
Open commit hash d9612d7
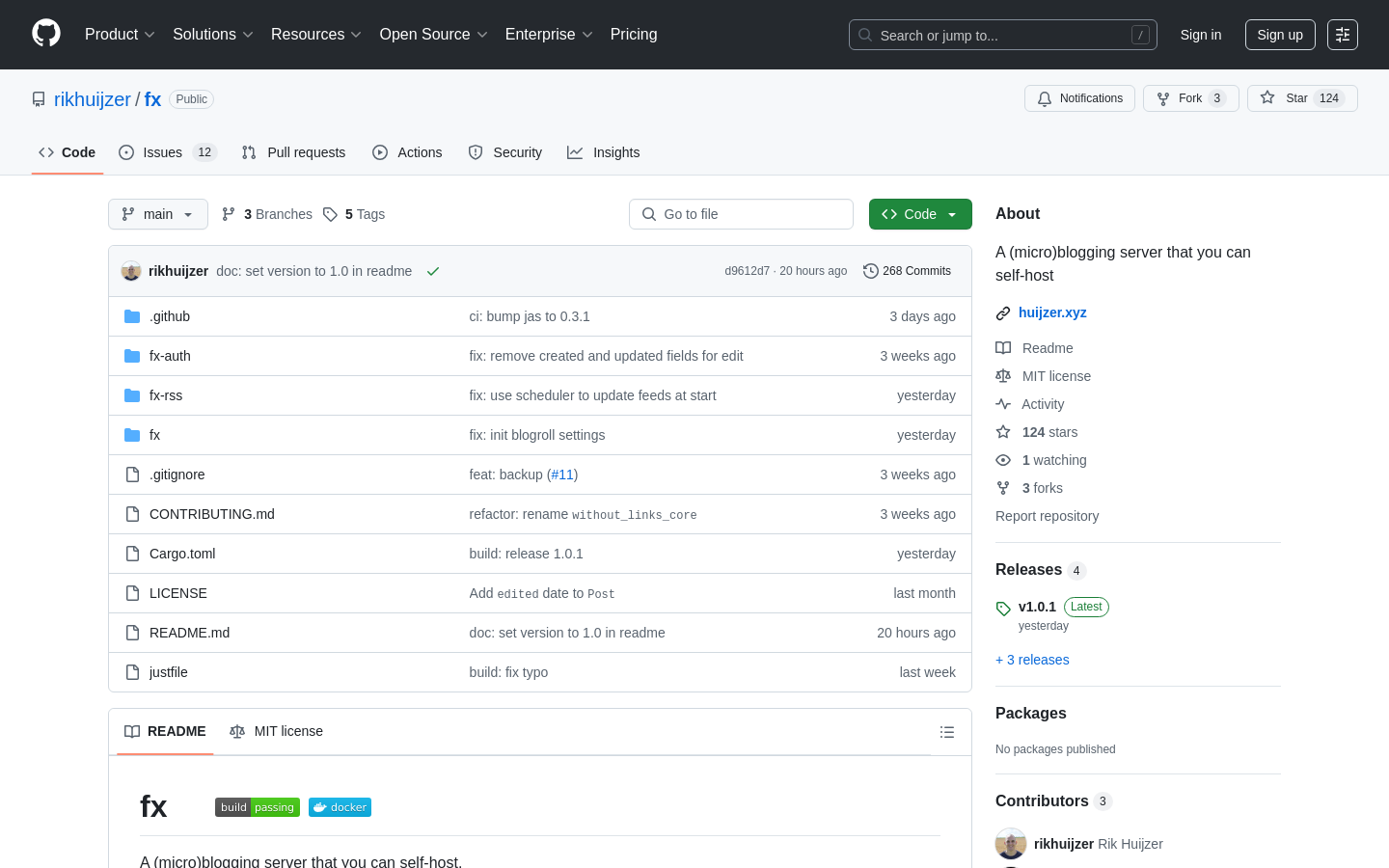click(x=748, y=271)
